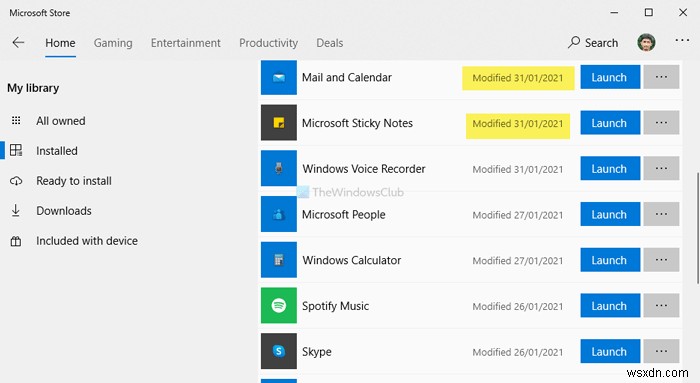Open more options for Microsoft People
This screenshot has width=700, height=383.
point(661,214)
